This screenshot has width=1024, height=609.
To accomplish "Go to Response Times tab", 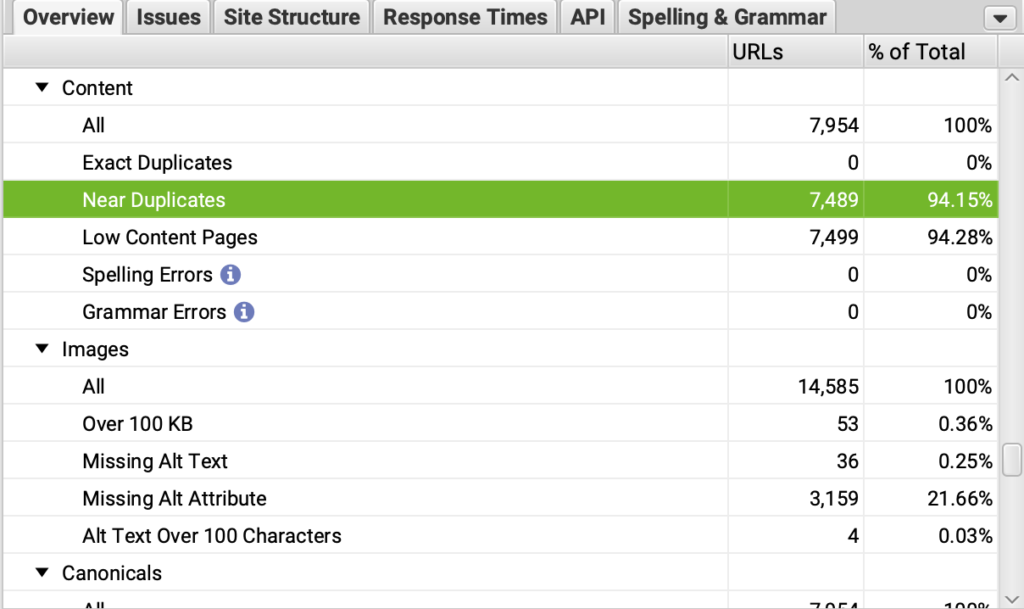I will coord(465,17).
